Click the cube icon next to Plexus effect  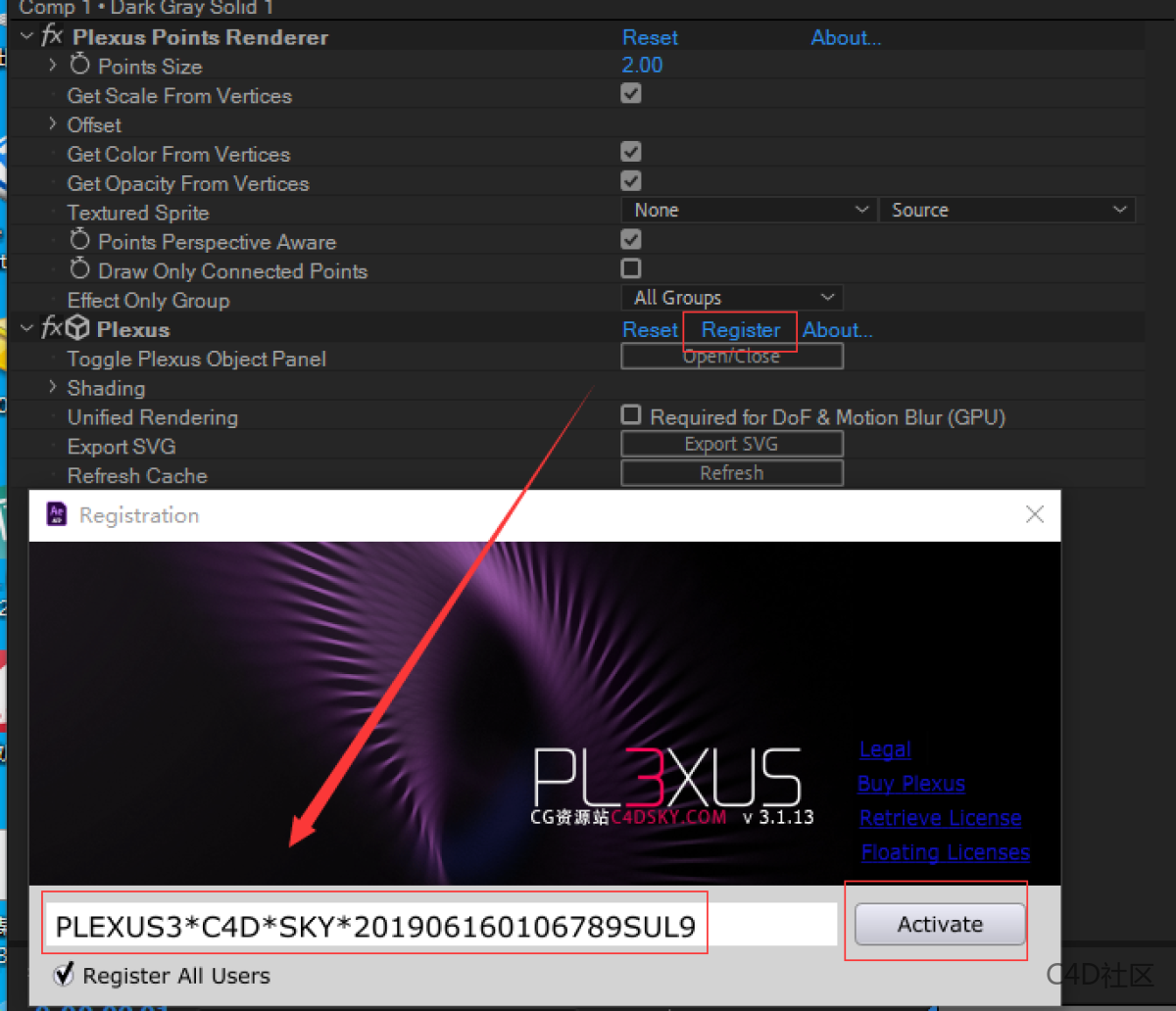76,329
